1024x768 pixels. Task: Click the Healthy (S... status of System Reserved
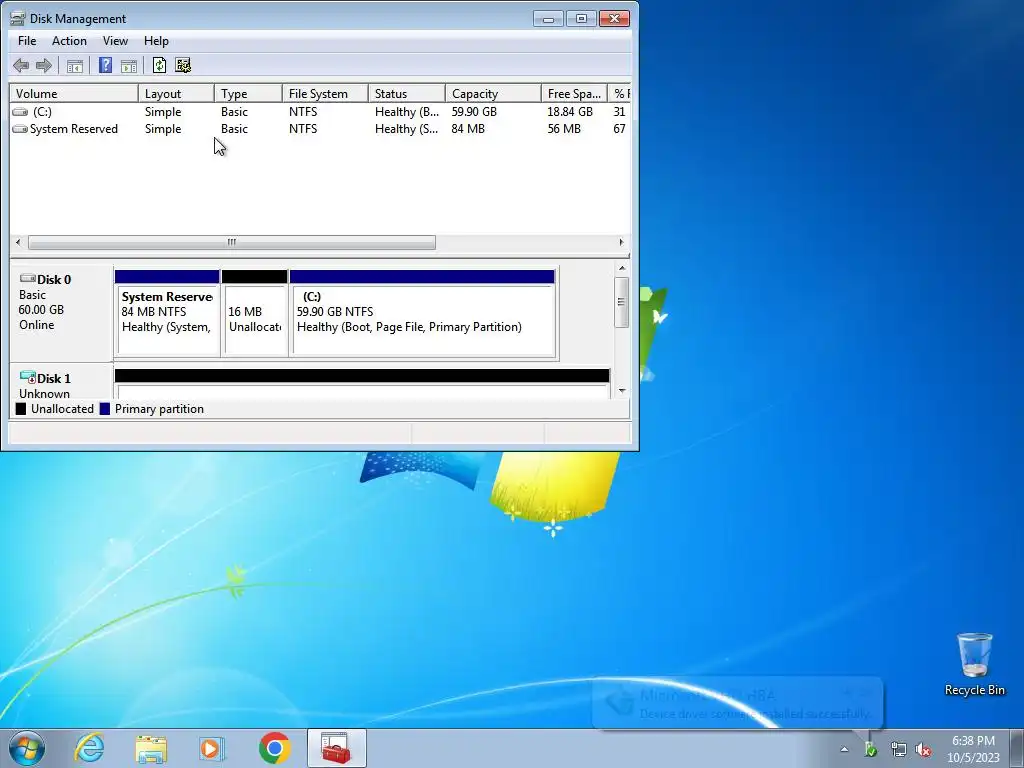[407, 129]
